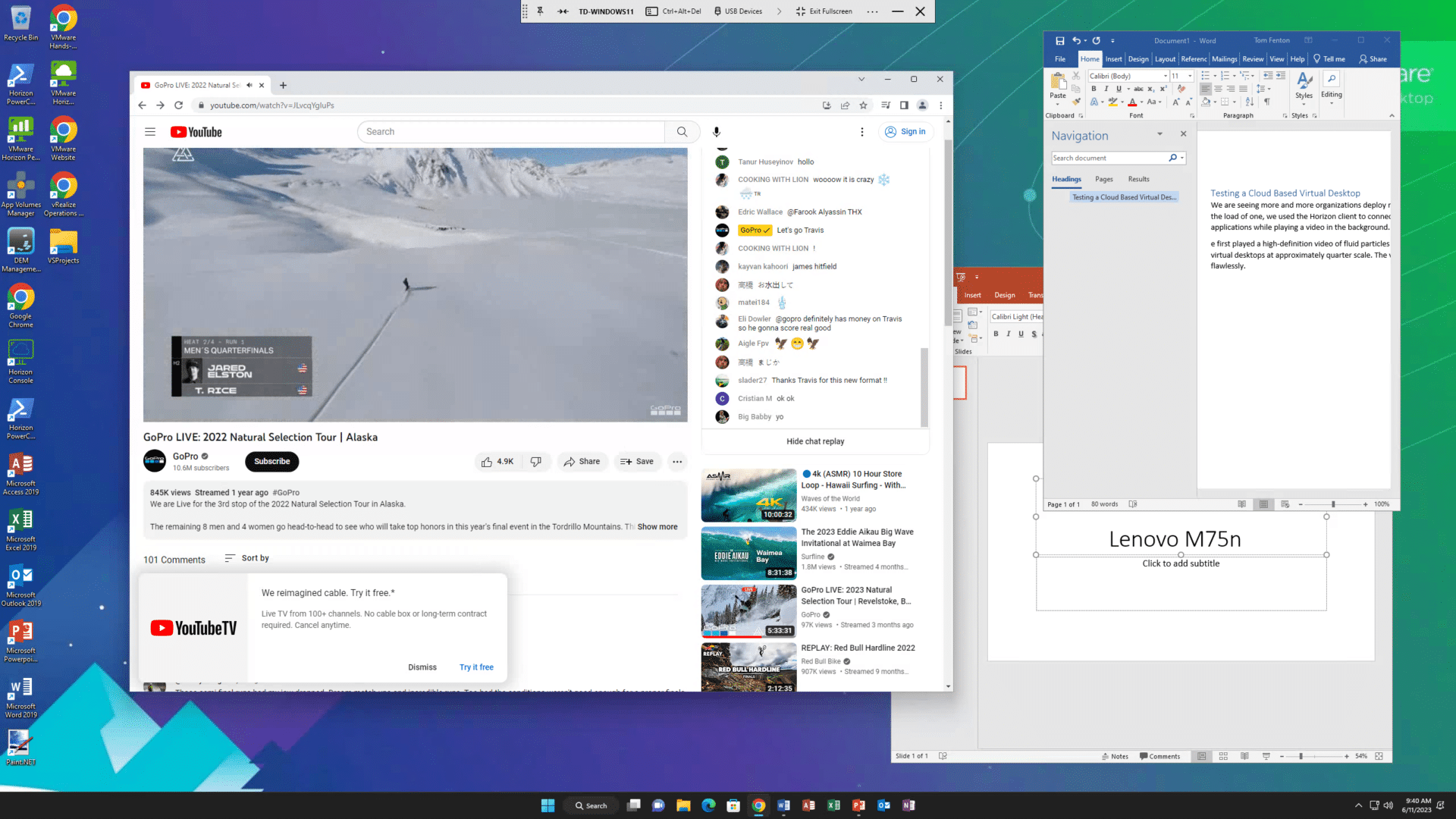This screenshot has width=1456, height=819.
Task: Expand the Paste dropdown arrow in Word
Action: coord(1058,103)
